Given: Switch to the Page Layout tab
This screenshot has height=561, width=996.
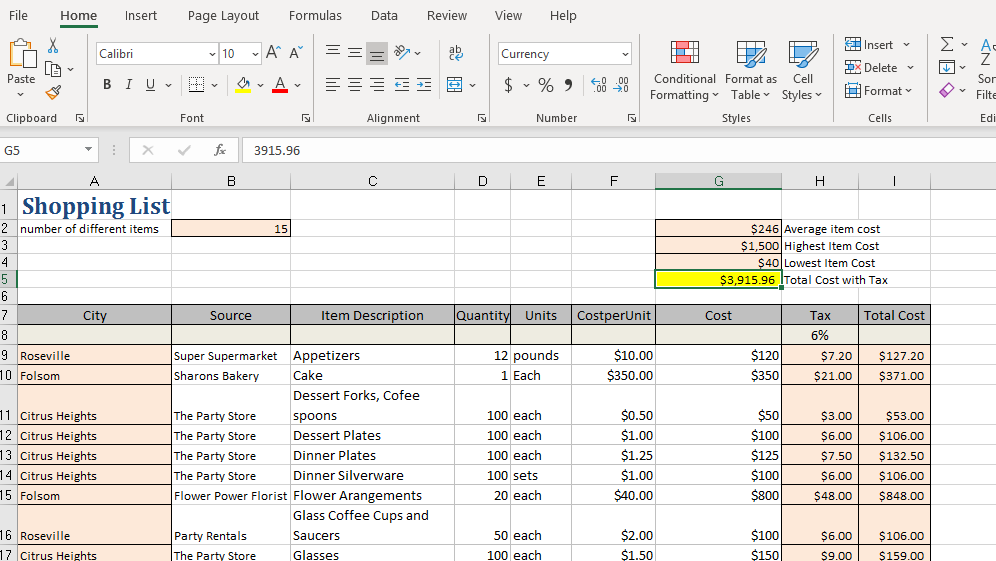Looking at the screenshot, I should click(223, 15).
